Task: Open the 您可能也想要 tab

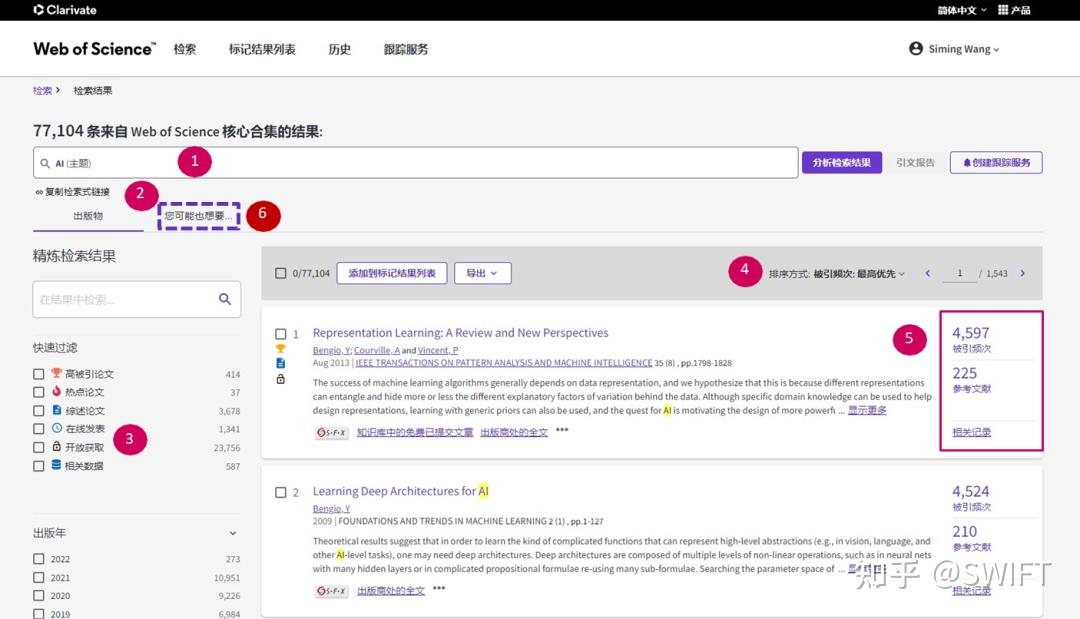Action: (197, 216)
